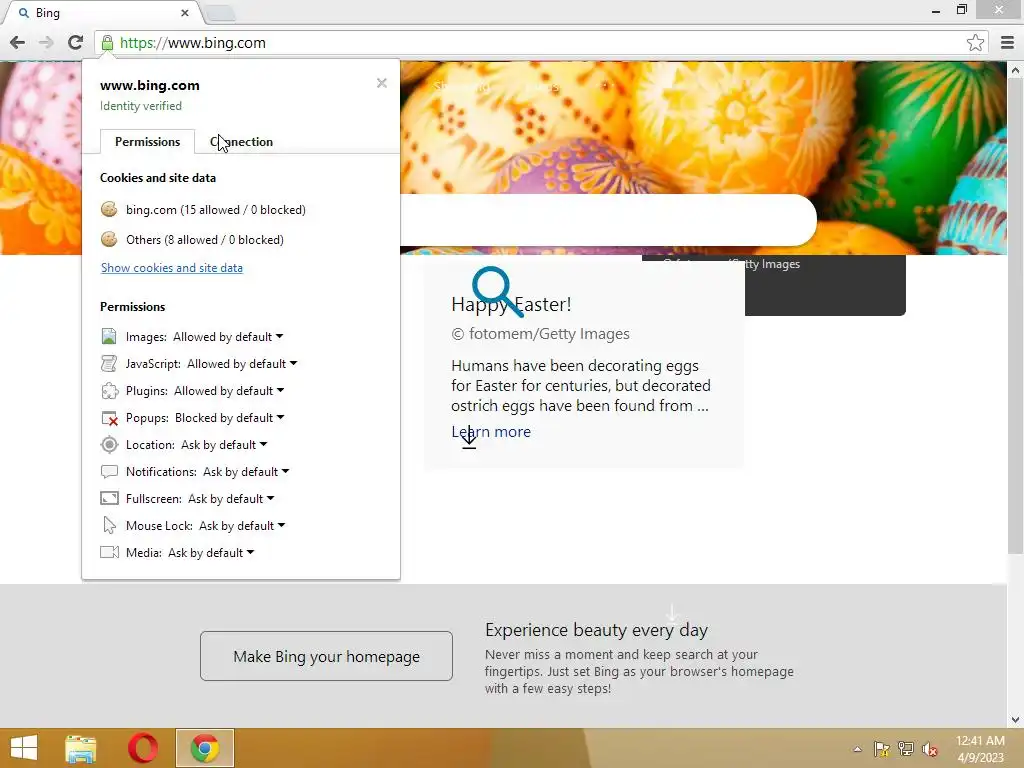Click the Chrome taskbar icon
Image resolution: width=1024 pixels, height=768 pixels.
click(204, 748)
